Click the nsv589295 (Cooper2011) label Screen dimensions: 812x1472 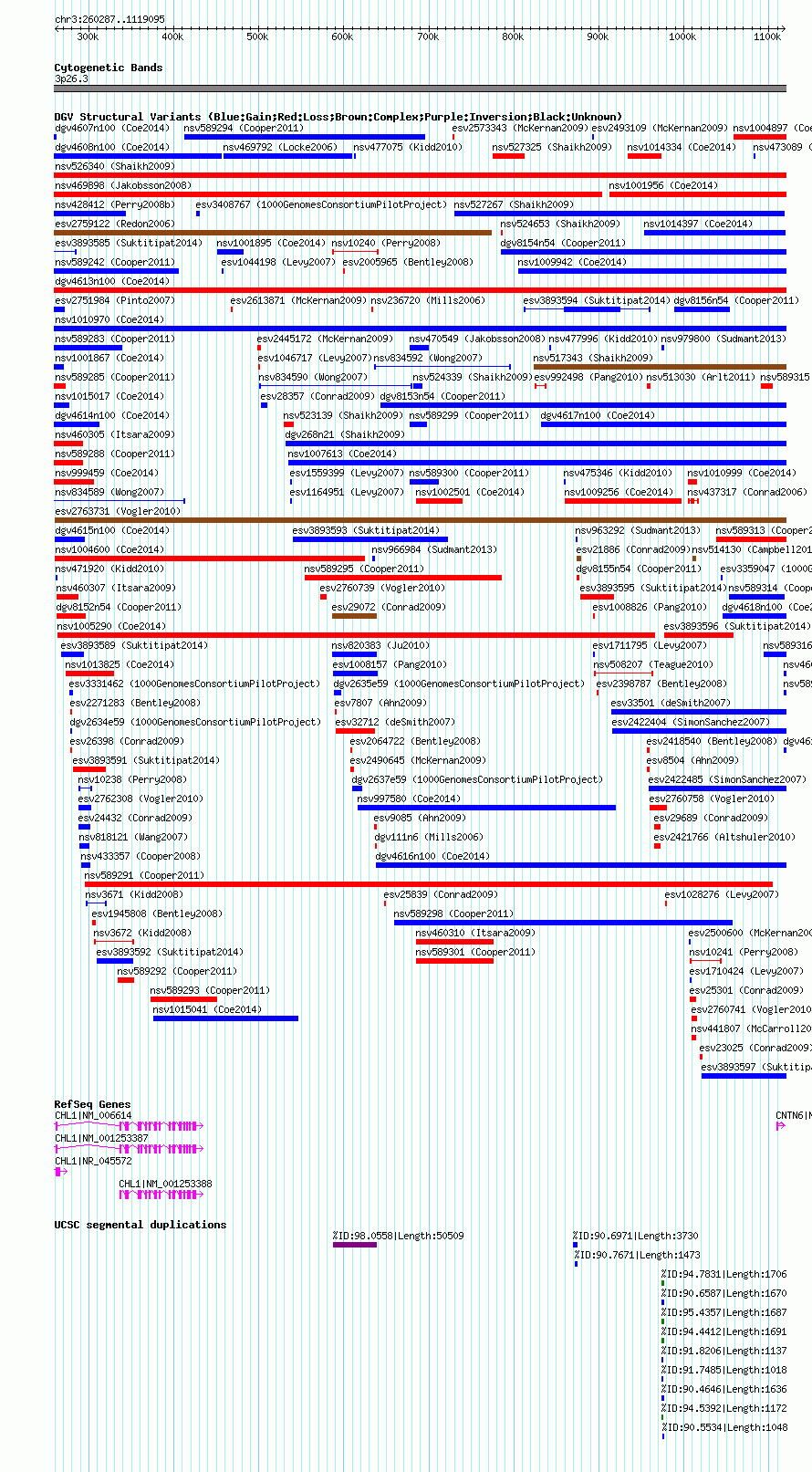(364, 569)
